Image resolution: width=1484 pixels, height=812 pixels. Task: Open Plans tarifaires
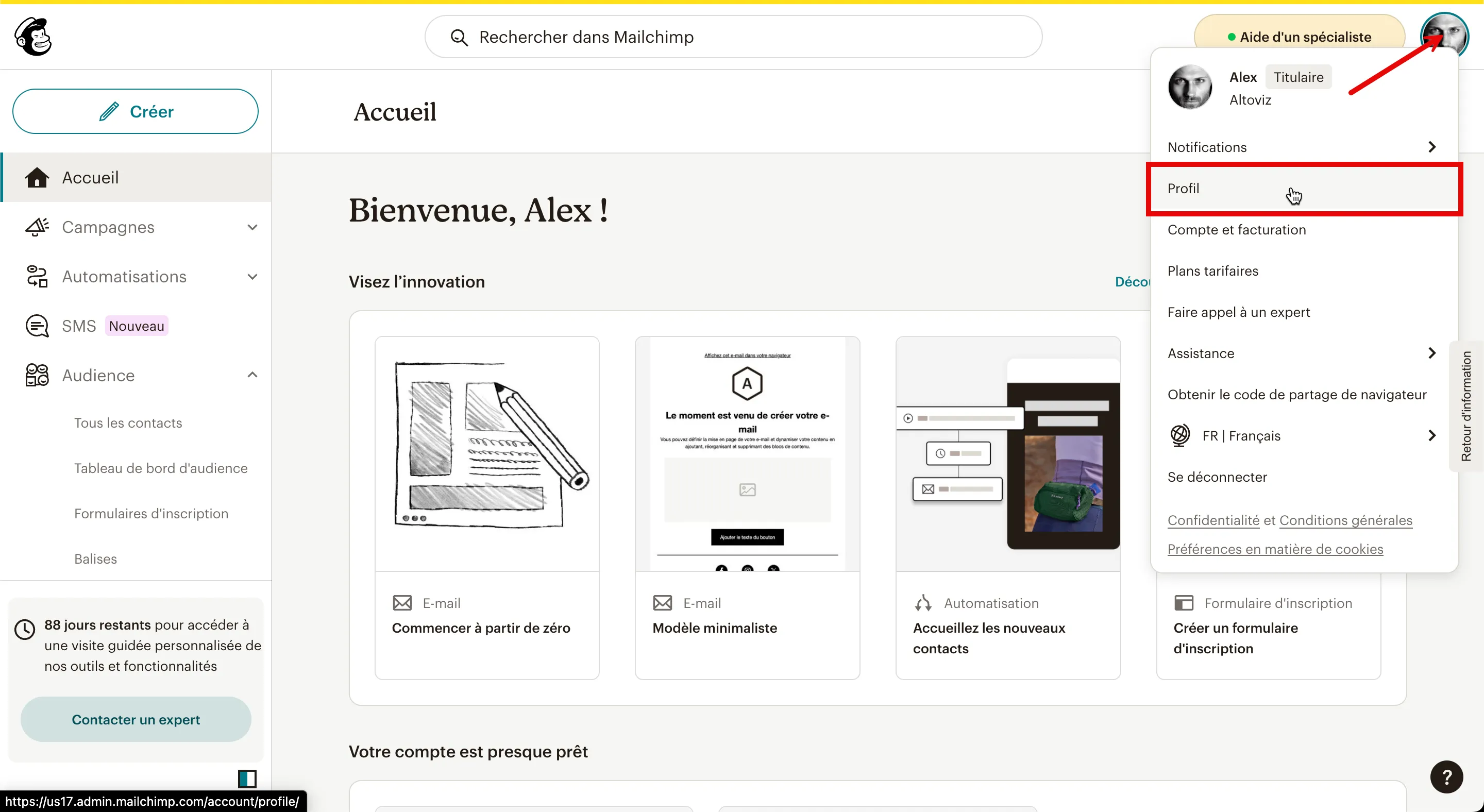tap(1304, 270)
